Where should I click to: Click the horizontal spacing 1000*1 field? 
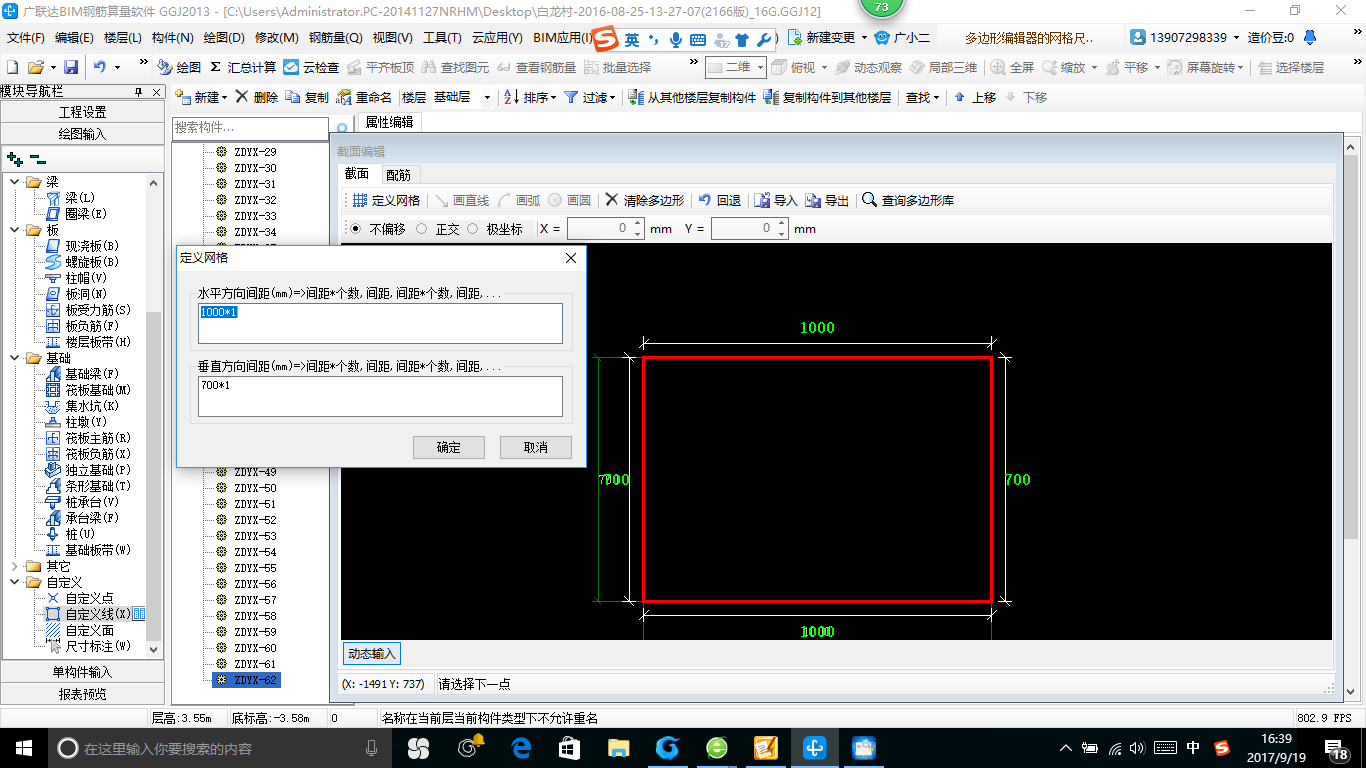click(x=380, y=324)
